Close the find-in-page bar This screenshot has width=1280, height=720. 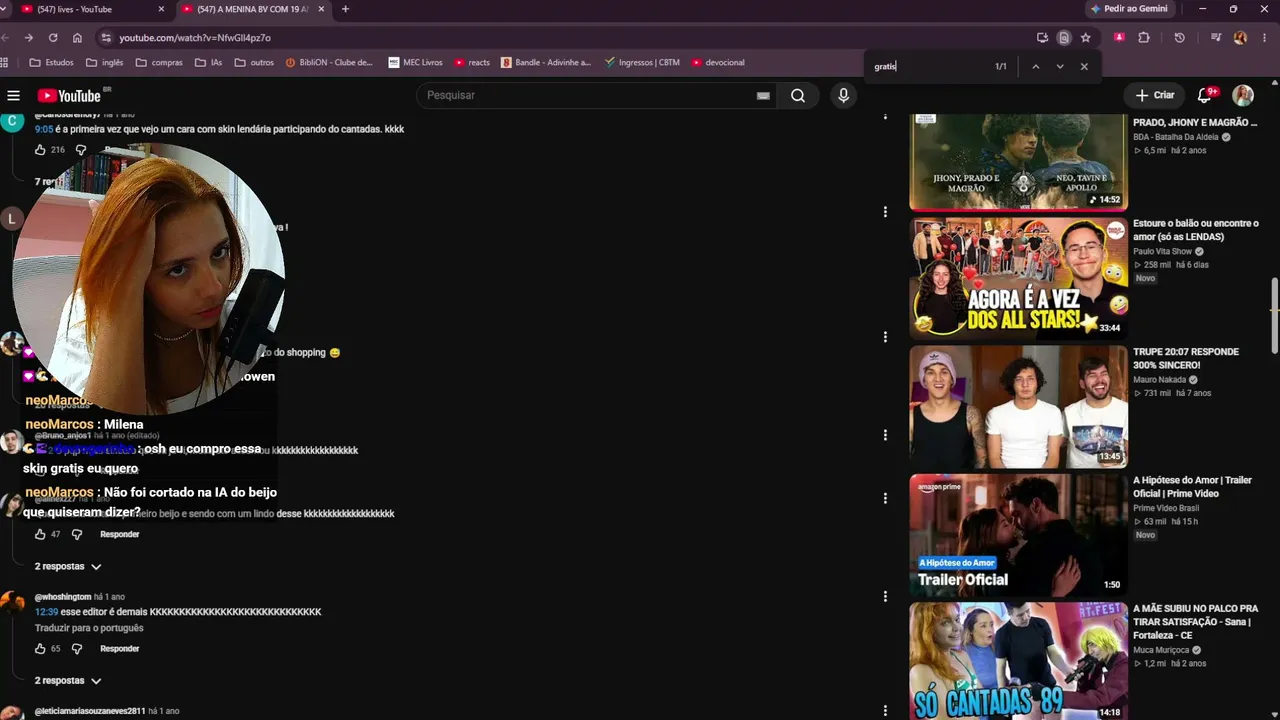click(1084, 67)
